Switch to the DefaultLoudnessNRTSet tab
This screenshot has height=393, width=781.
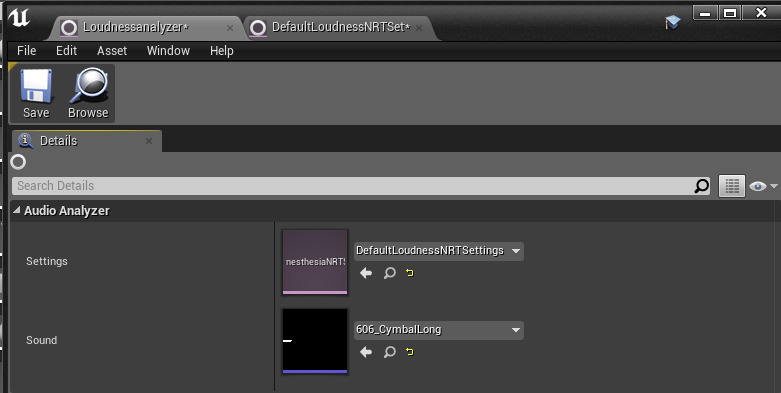click(x=340, y=27)
